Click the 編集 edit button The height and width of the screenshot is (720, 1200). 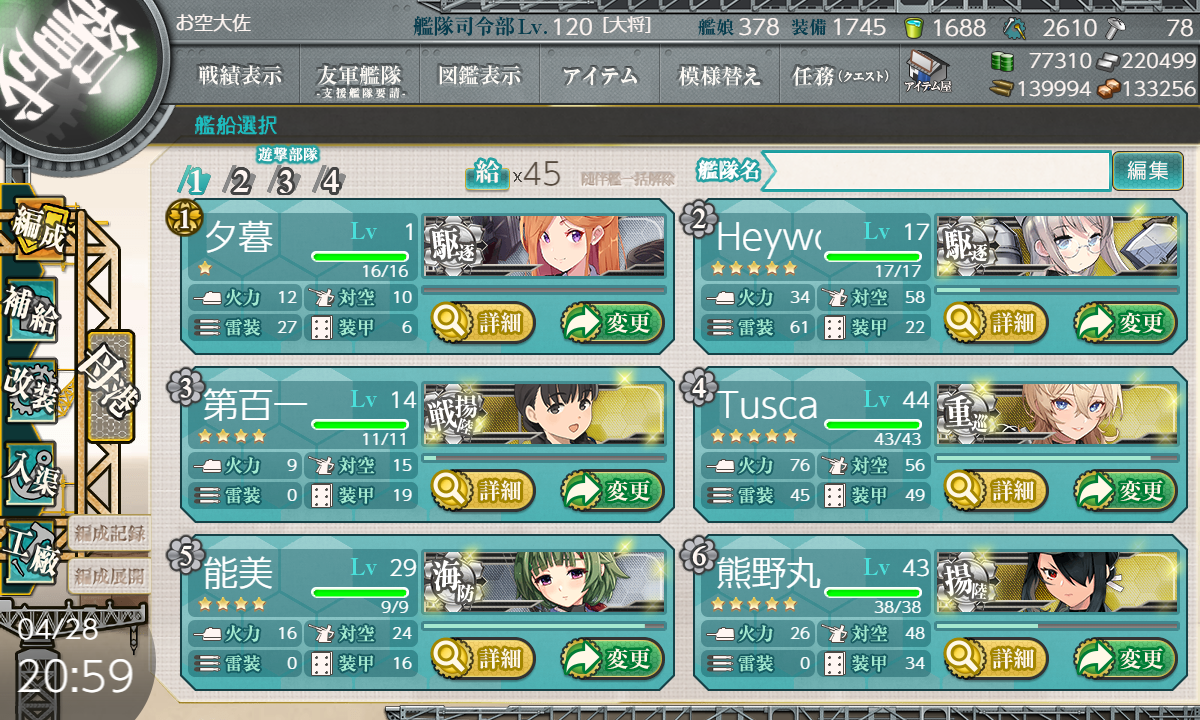pyautogui.click(x=1147, y=171)
